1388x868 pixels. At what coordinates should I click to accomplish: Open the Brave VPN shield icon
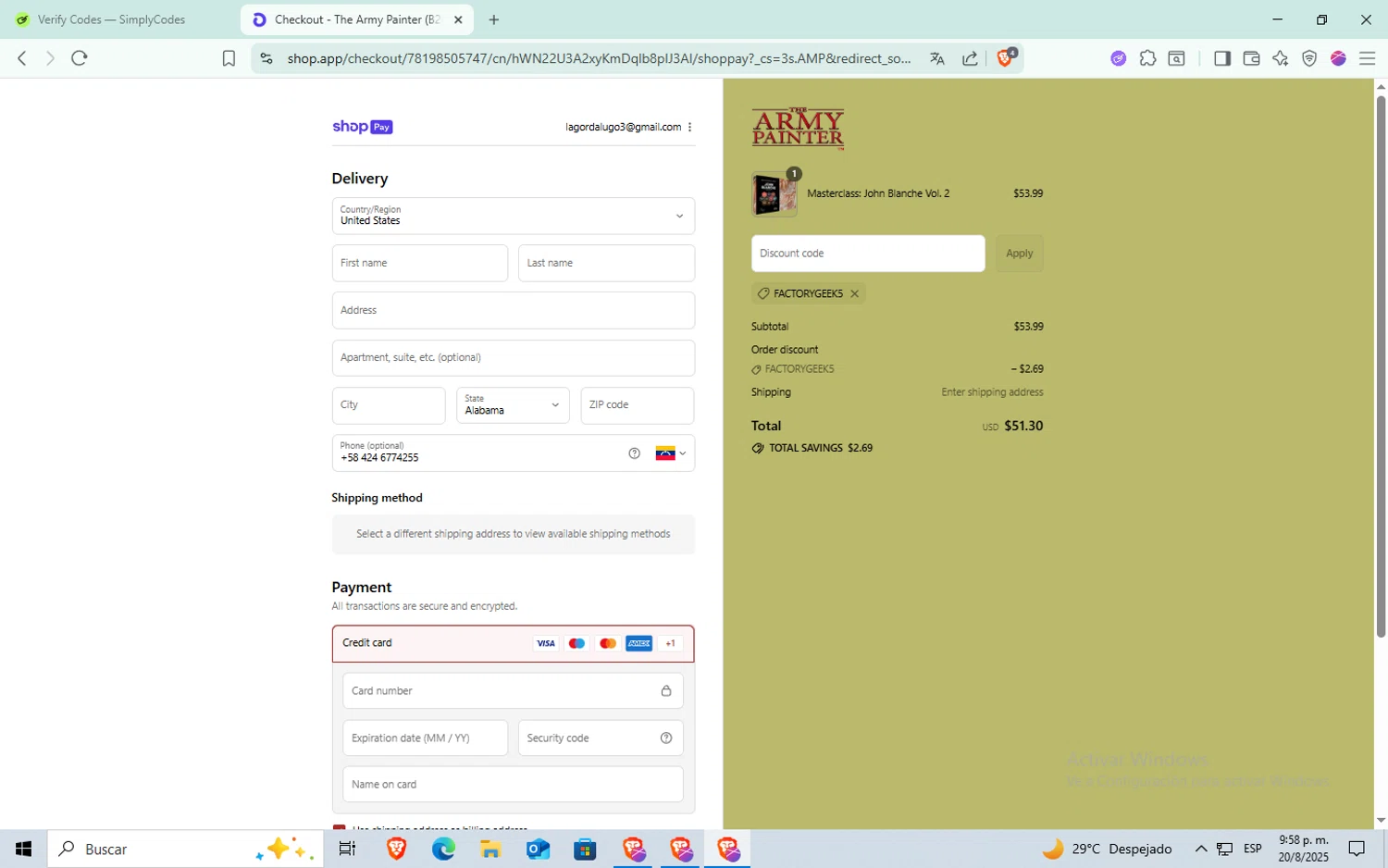pyautogui.click(x=1309, y=58)
